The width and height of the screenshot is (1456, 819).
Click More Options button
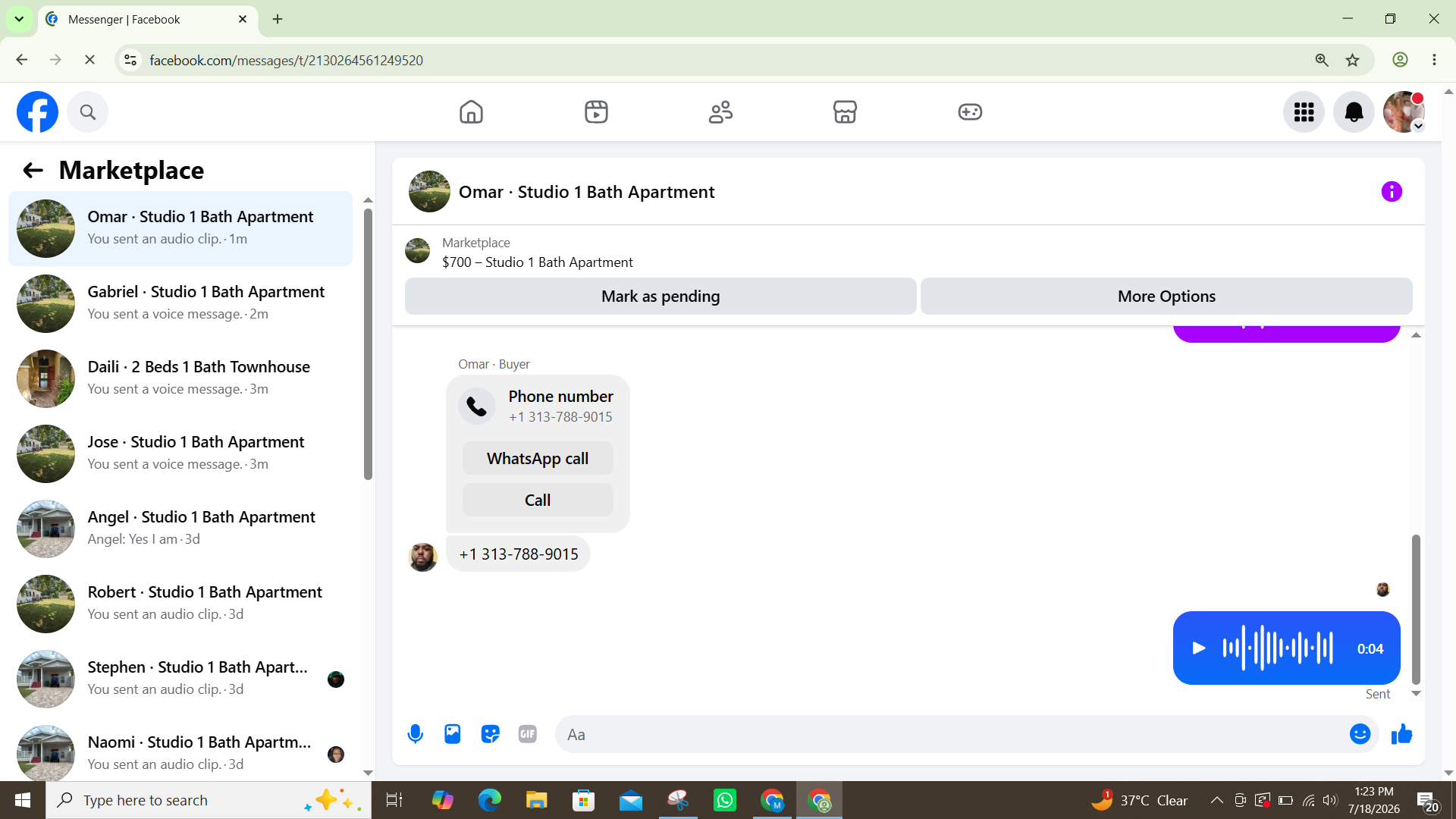click(1166, 297)
